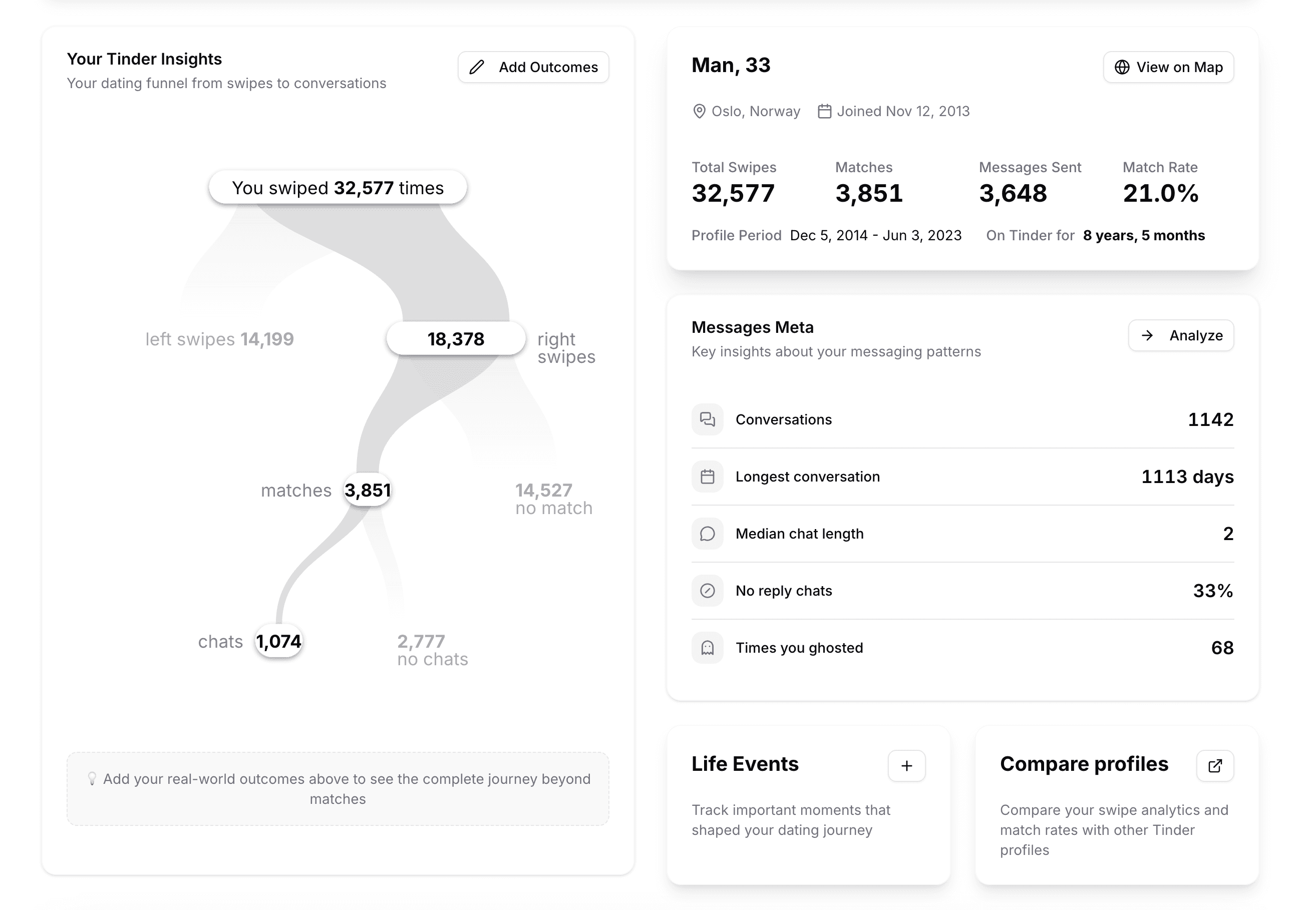Select the right swipes 18,378 node
The height and width of the screenshot is (910, 1316).
tap(456, 338)
